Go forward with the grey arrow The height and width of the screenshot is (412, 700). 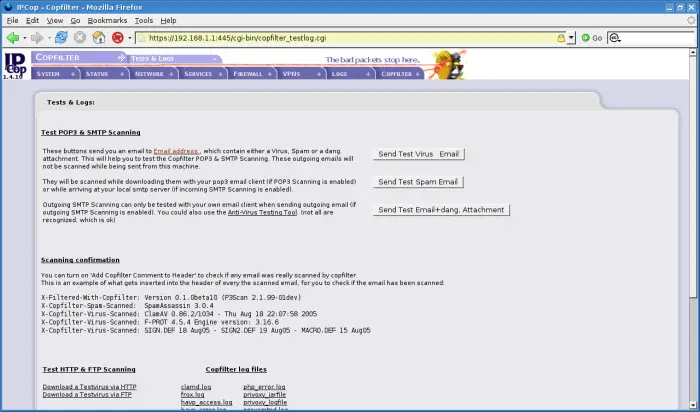(37, 38)
